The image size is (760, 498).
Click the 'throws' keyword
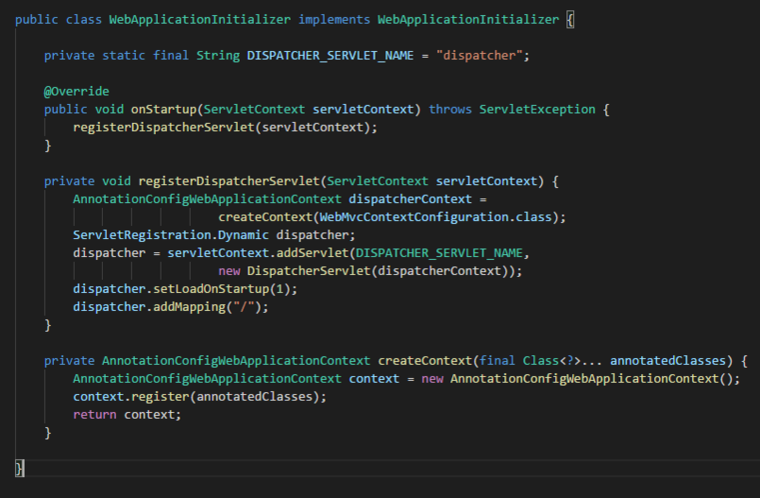450,110
